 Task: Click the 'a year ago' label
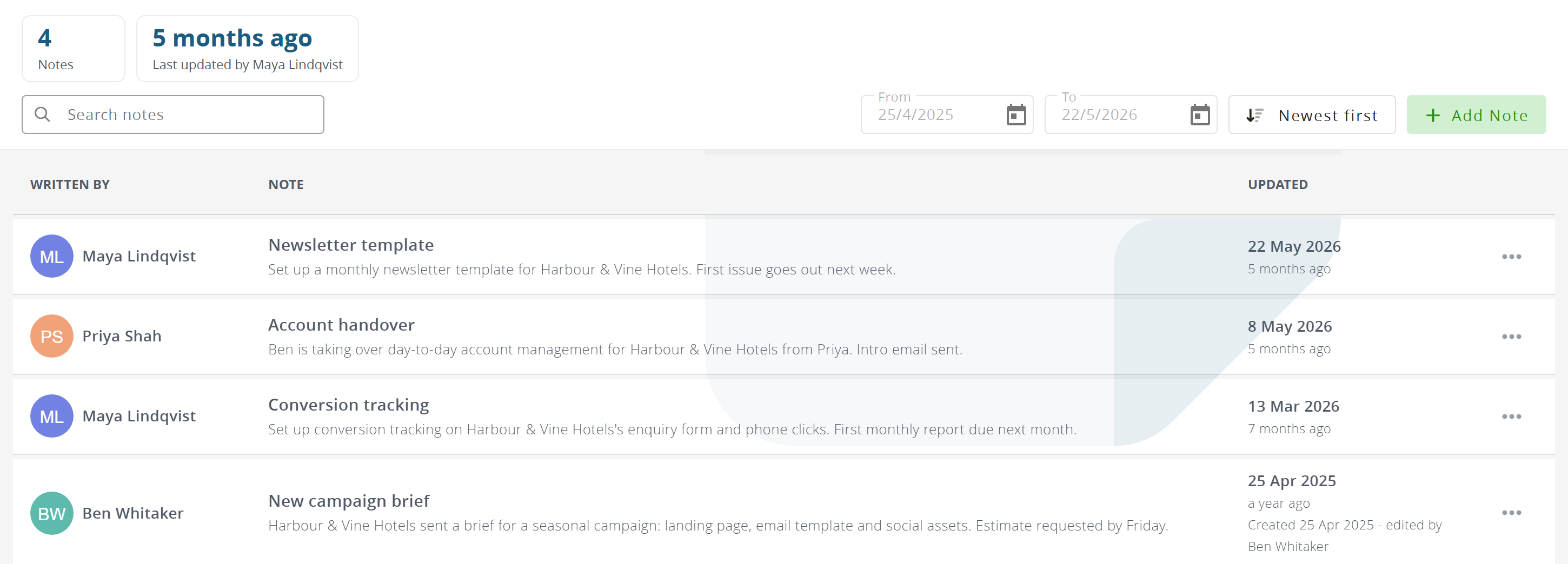(1279, 504)
